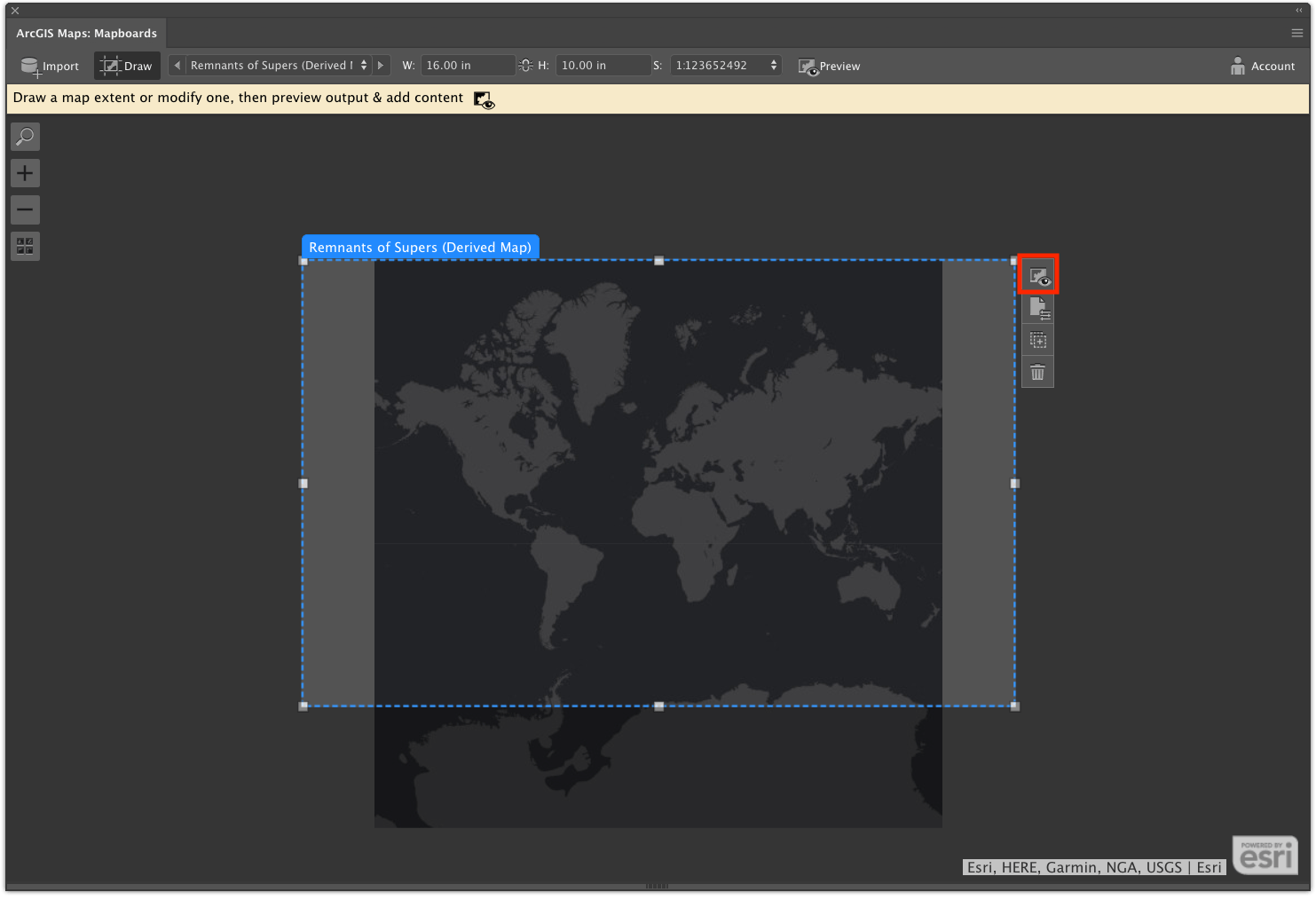This screenshot has width=1316, height=900.
Task: Toggle the width-height link constraint icon
Action: (x=525, y=65)
